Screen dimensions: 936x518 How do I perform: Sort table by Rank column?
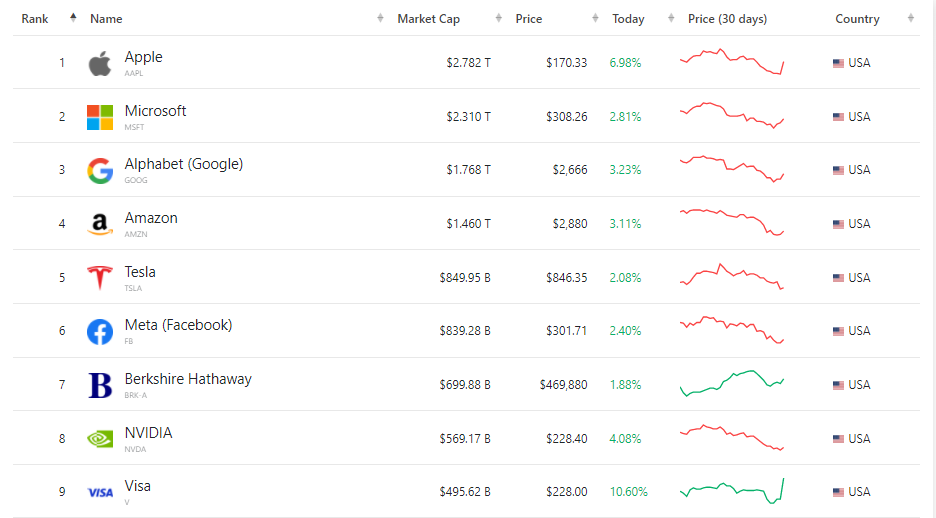pyautogui.click(x=35, y=19)
